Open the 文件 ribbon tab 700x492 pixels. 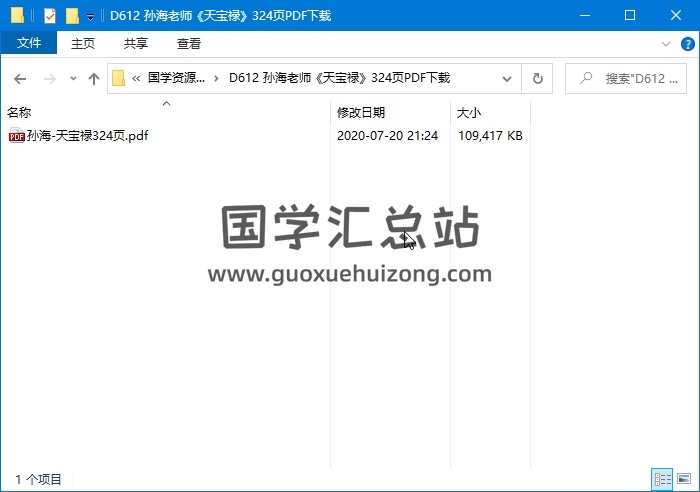(x=29, y=43)
